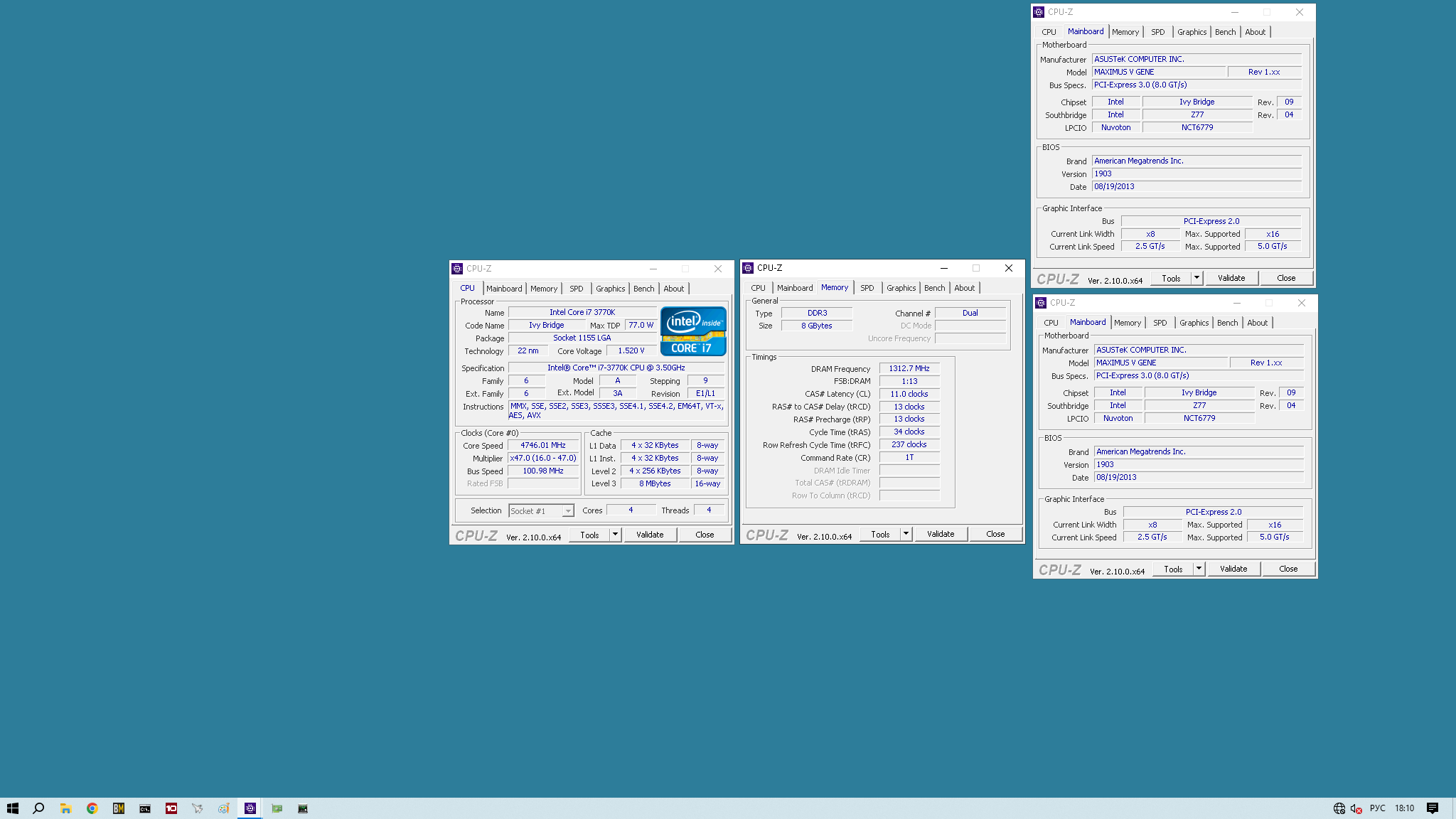Click the Core Voltage value 1.520 V
The height and width of the screenshot is (819, 1456).
(631, 350)
